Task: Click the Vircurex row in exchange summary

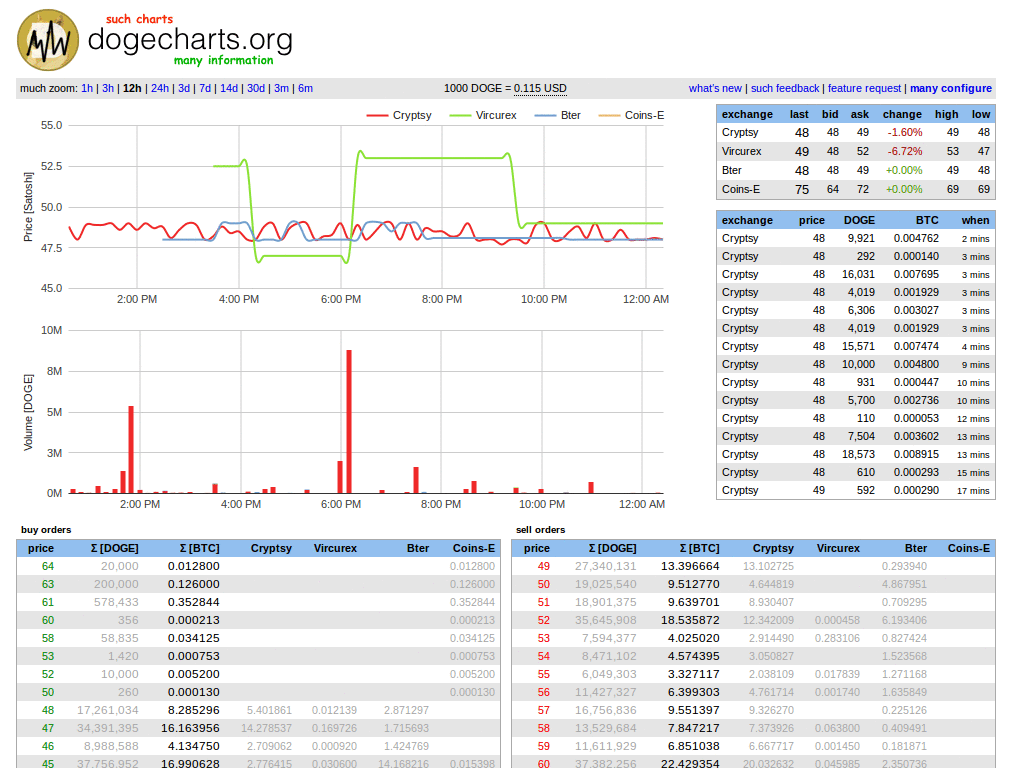Action: pyautogui.click(x=856, y=152)
